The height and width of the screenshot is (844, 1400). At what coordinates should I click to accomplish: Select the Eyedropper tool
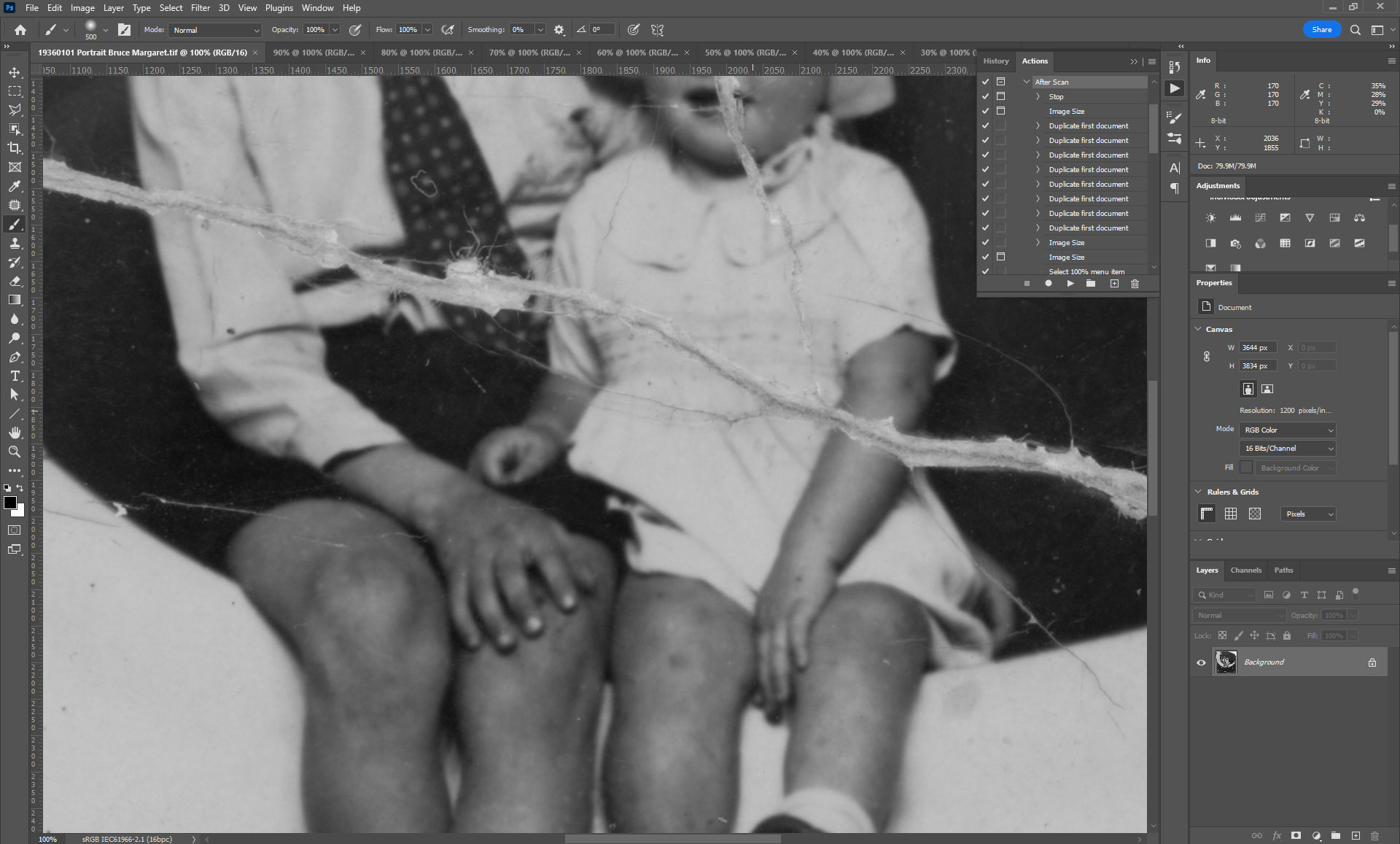pos(15,186)
